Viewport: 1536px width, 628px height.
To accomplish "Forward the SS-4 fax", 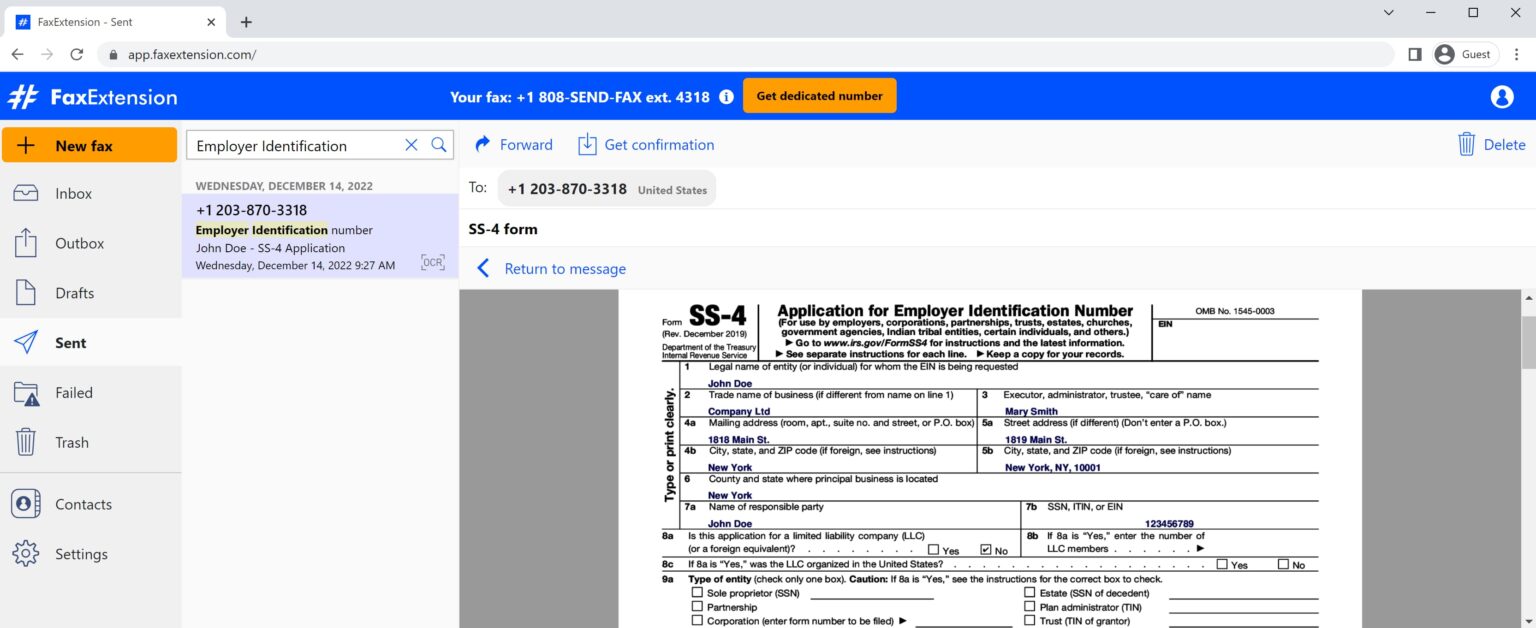I will (513, 144).
